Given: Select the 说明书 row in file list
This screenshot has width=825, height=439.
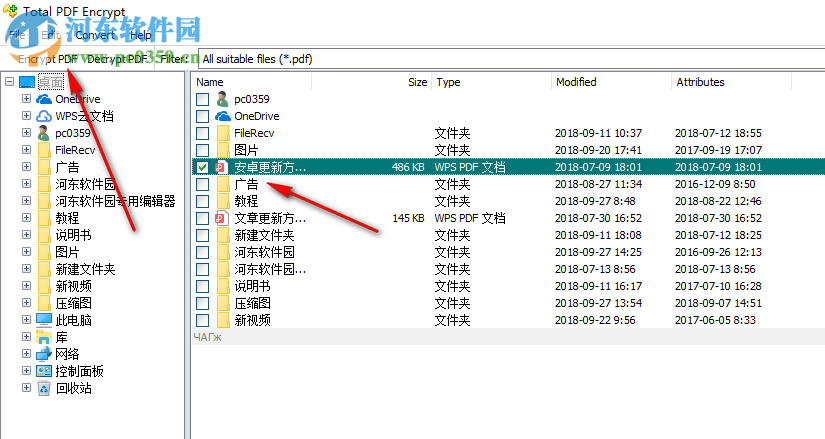Looking at the screenshot, I should (x=508, y=286).
